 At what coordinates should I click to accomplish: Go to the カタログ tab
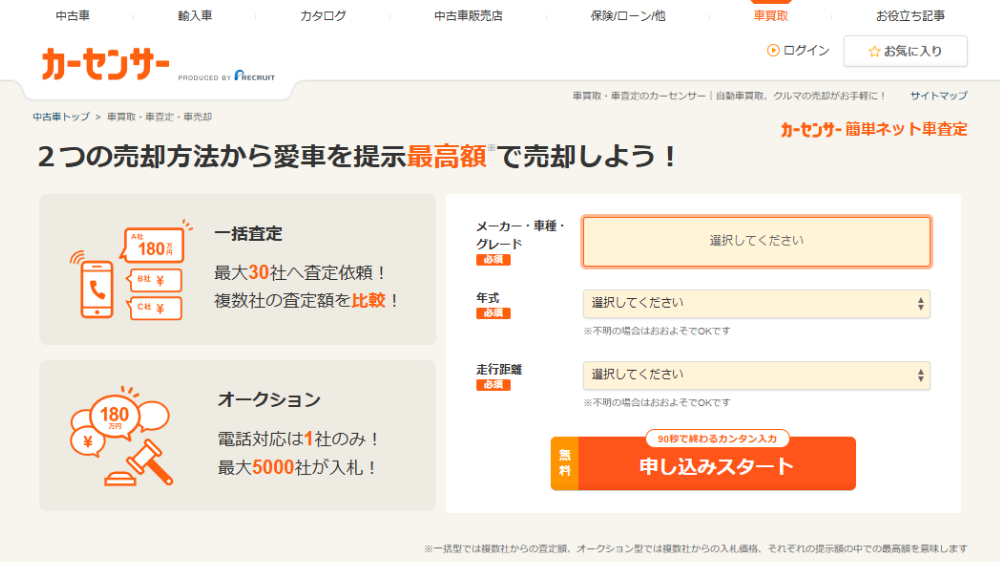[x=323, y=16]
